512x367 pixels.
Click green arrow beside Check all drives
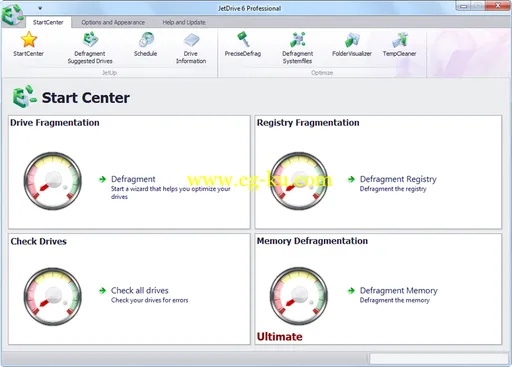coord(102,291)
